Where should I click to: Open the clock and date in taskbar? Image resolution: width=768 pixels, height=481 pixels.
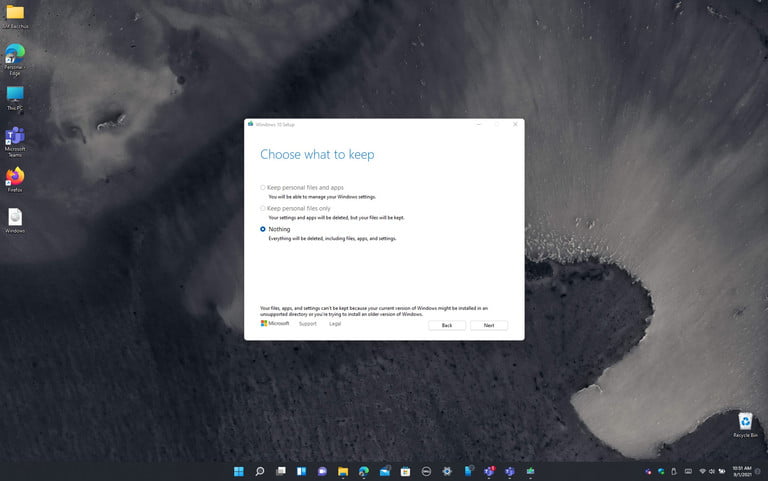[742, 471]
